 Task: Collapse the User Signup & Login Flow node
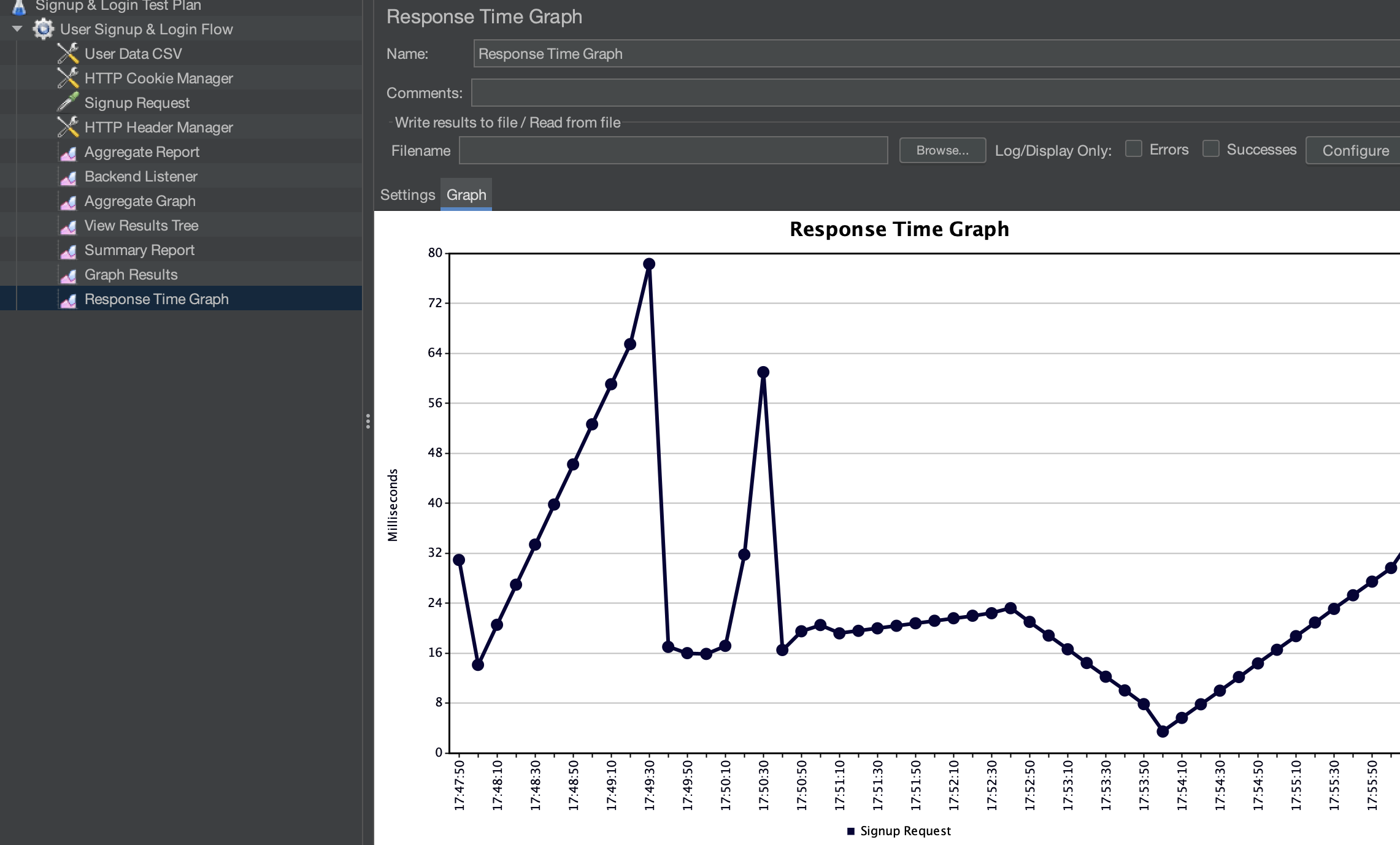click(x=17, y=29)
